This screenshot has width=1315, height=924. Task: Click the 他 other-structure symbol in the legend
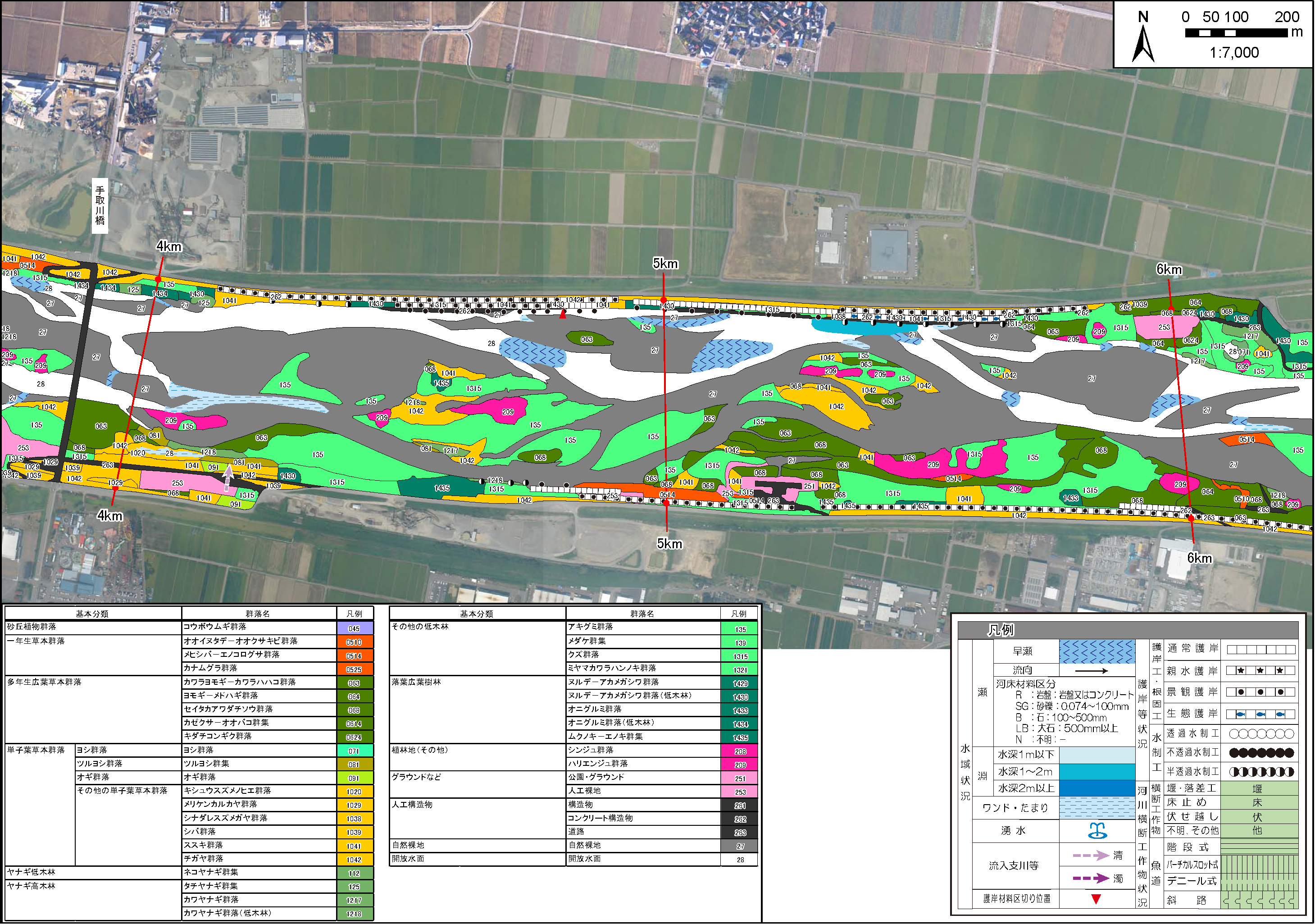point(1259,831)
